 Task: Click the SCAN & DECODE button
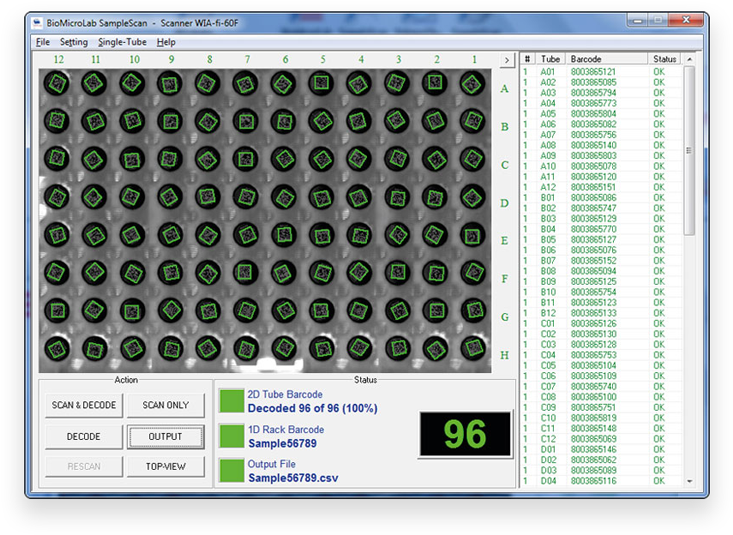[84, 405]
